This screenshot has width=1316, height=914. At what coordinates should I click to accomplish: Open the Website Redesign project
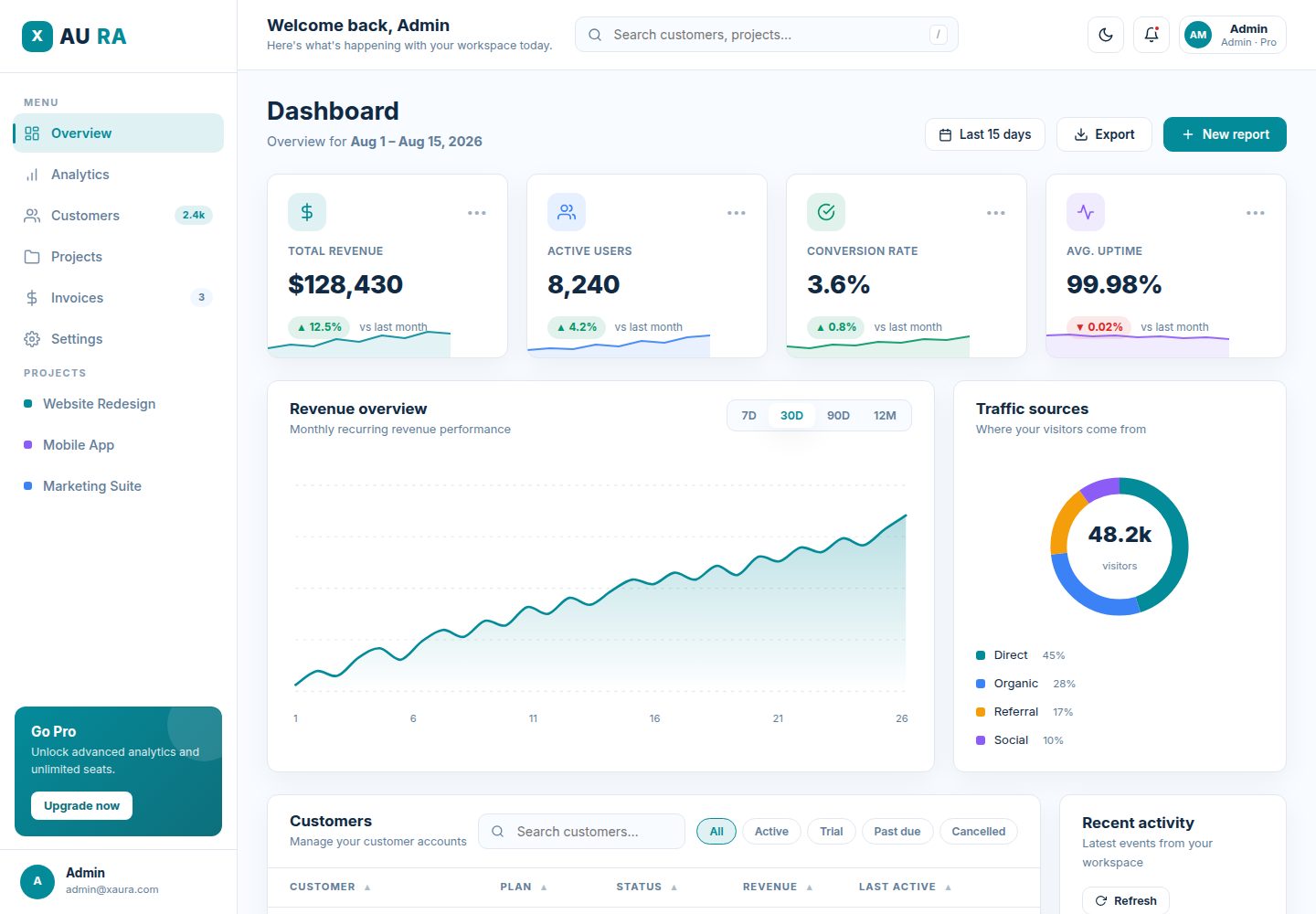click(119, 404)
